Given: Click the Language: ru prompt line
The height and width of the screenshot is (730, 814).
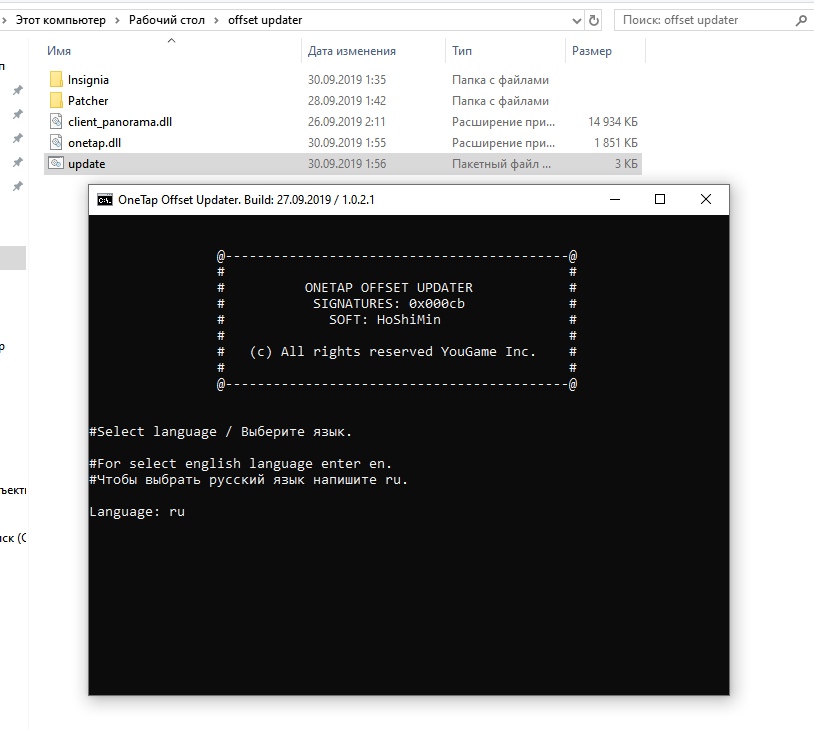Looking at the screenshot, I should click(137, 512).
